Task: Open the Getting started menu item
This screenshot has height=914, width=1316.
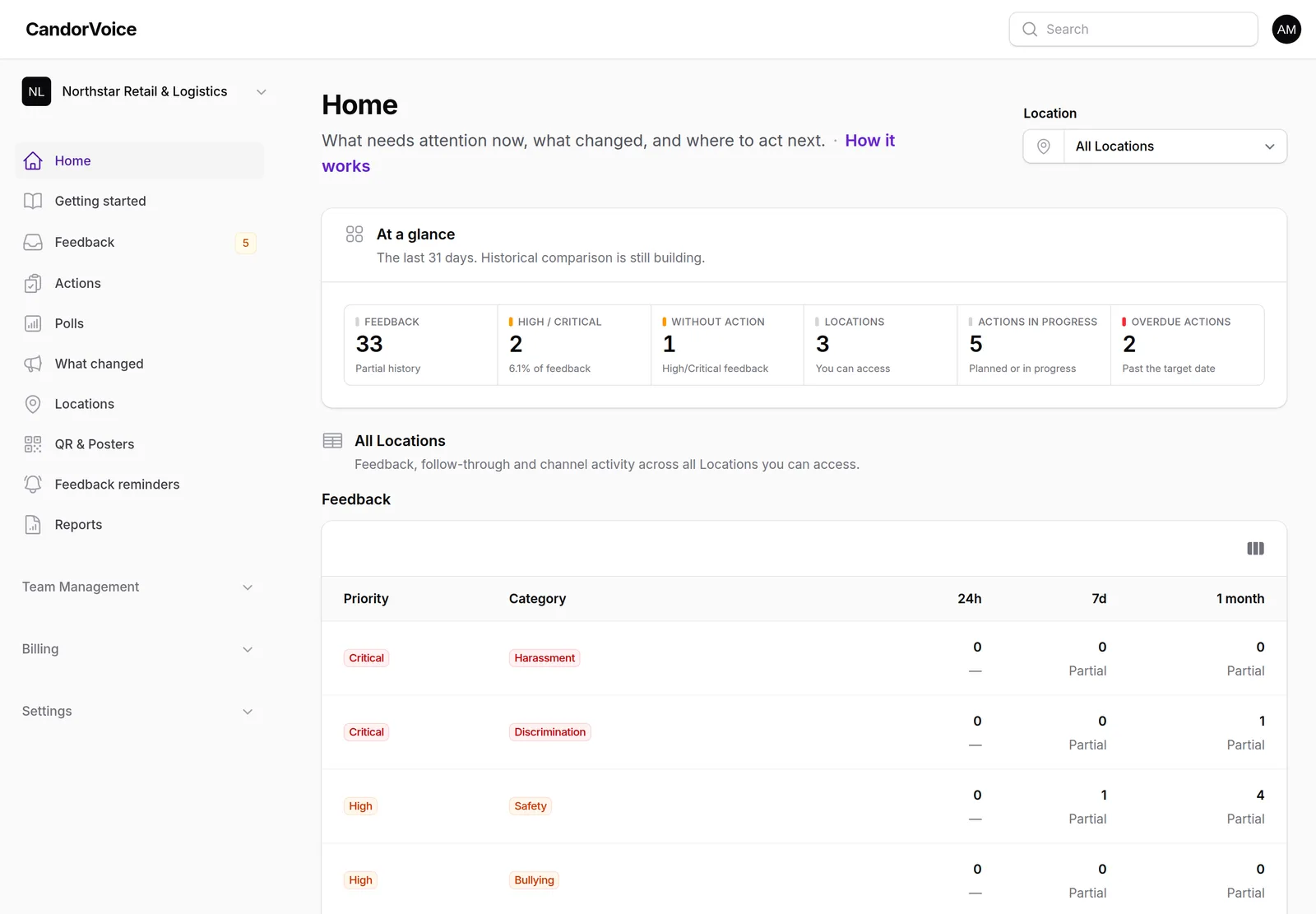Action: 140,202
